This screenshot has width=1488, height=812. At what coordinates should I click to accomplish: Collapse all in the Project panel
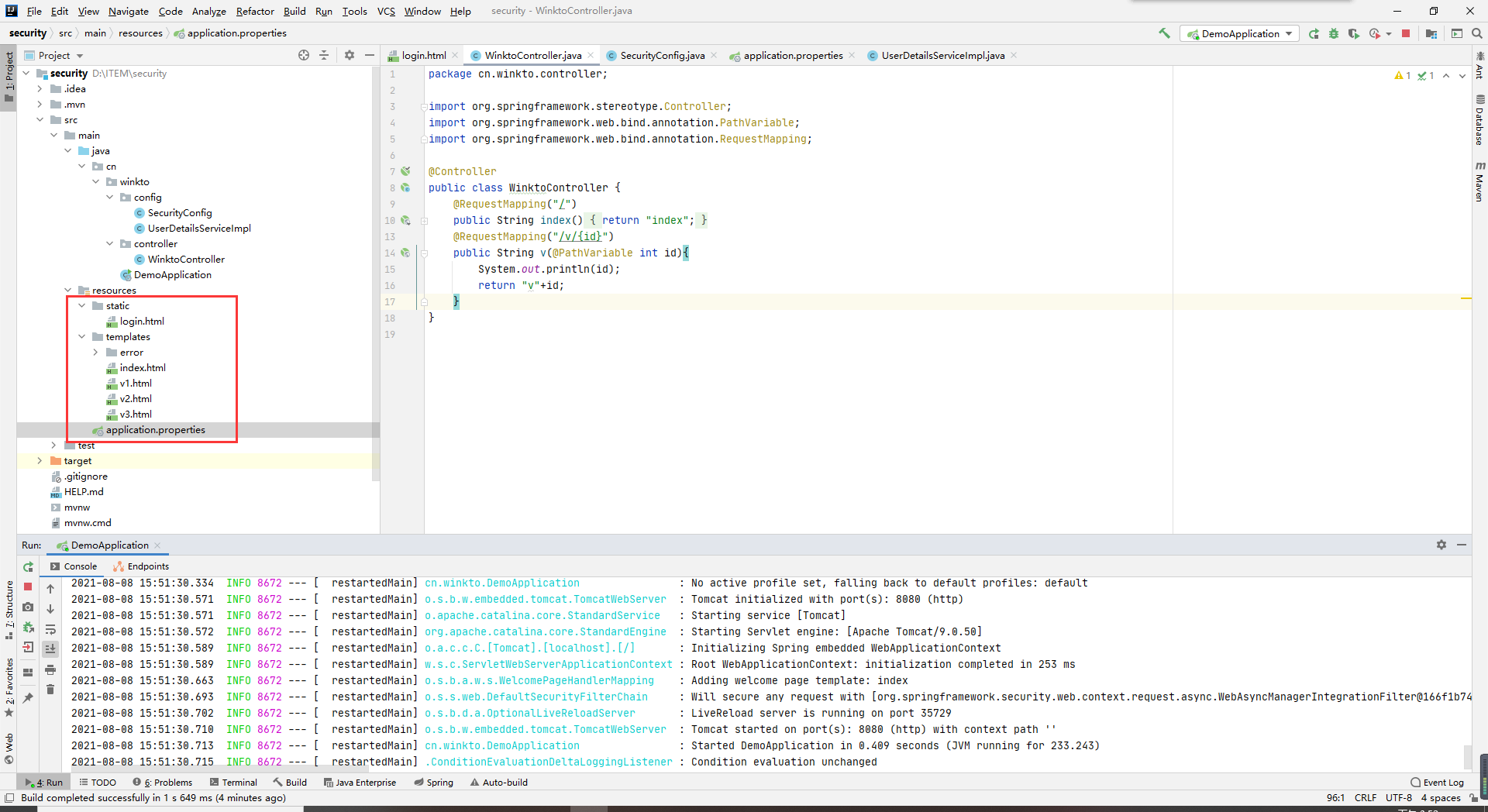(x=324, y=55)
